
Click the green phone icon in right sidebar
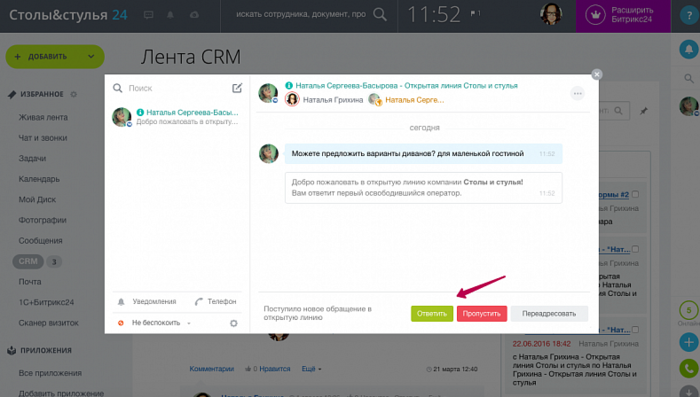pos(689,369)
